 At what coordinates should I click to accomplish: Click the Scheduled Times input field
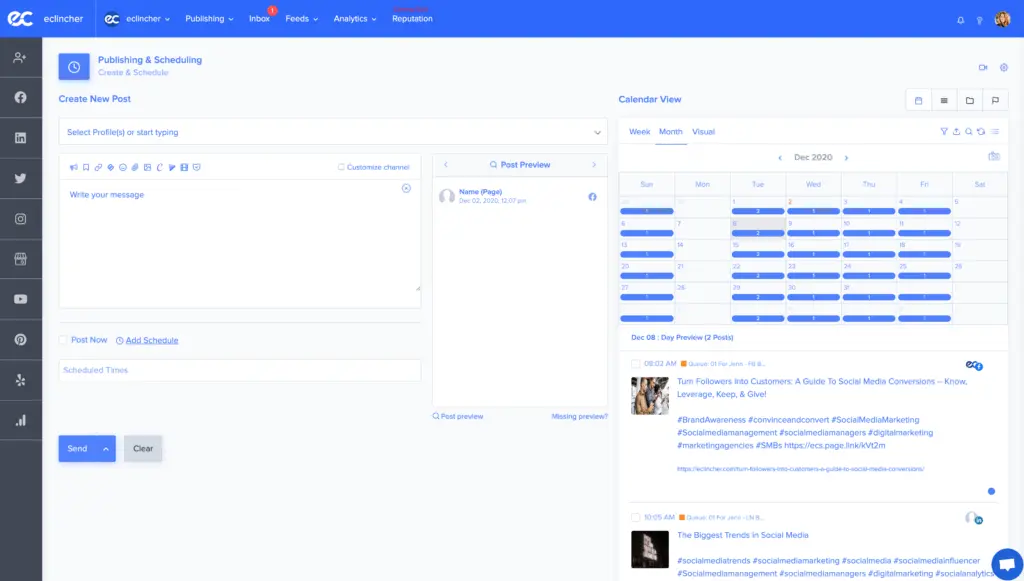pyautogui.click(x=240, y=370)
